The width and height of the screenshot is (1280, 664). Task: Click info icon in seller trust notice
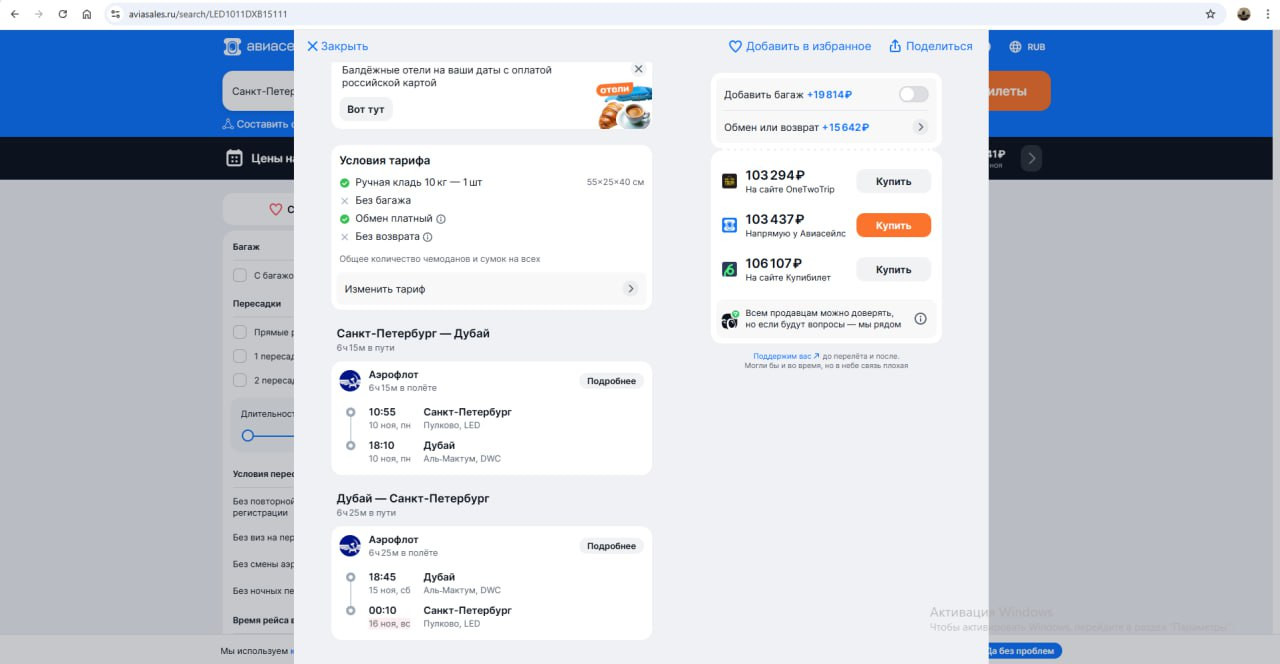click(x=920, y=319)
